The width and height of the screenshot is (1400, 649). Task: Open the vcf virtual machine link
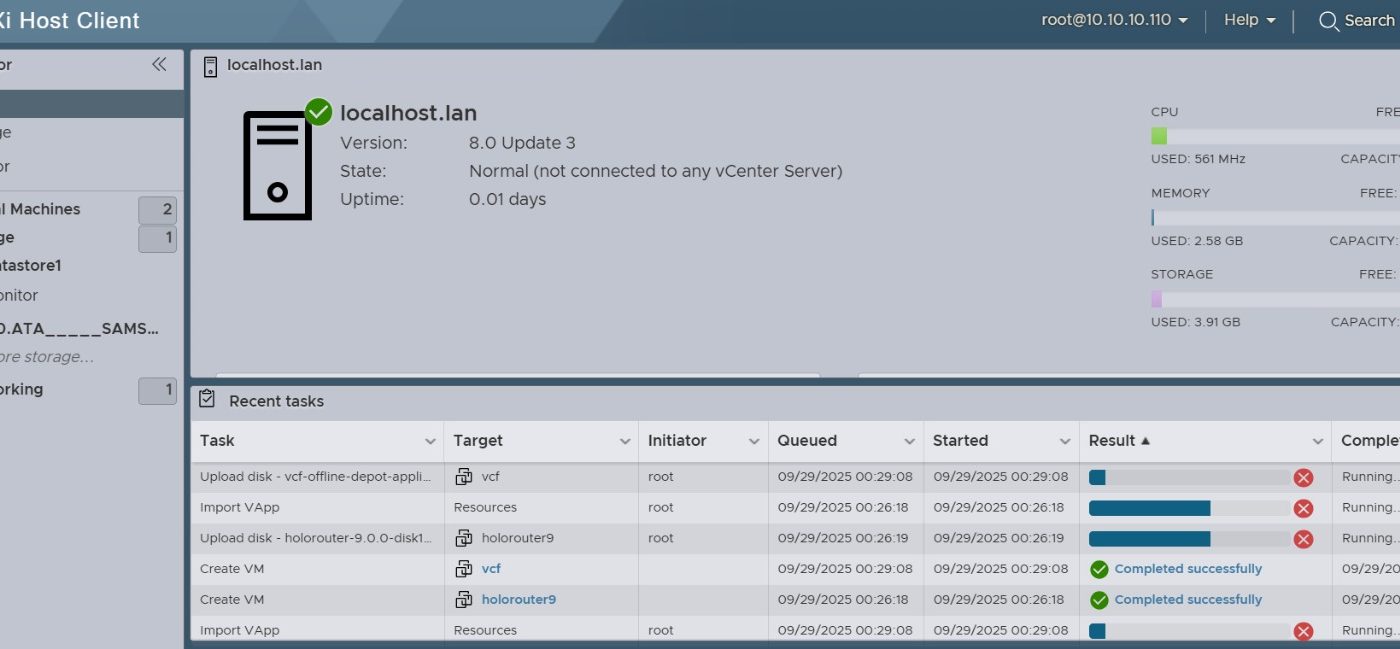pos(491,569)
